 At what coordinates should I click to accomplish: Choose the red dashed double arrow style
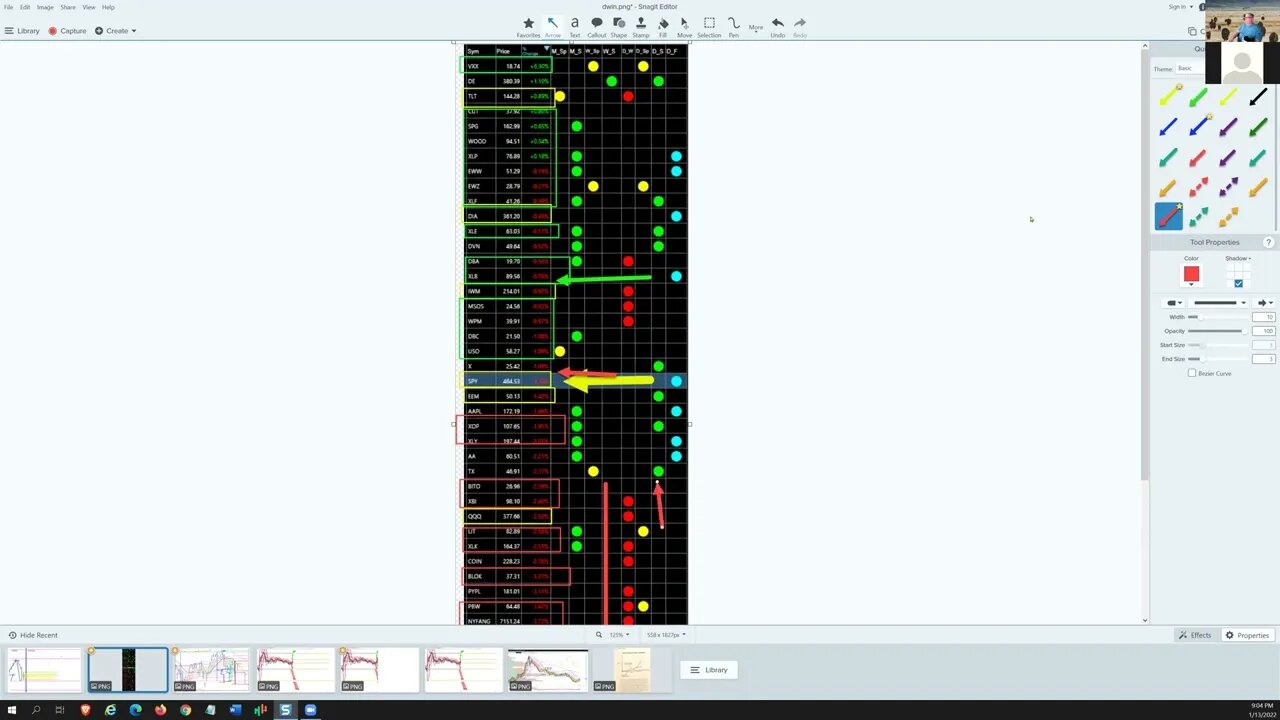tap(1198, 187)
